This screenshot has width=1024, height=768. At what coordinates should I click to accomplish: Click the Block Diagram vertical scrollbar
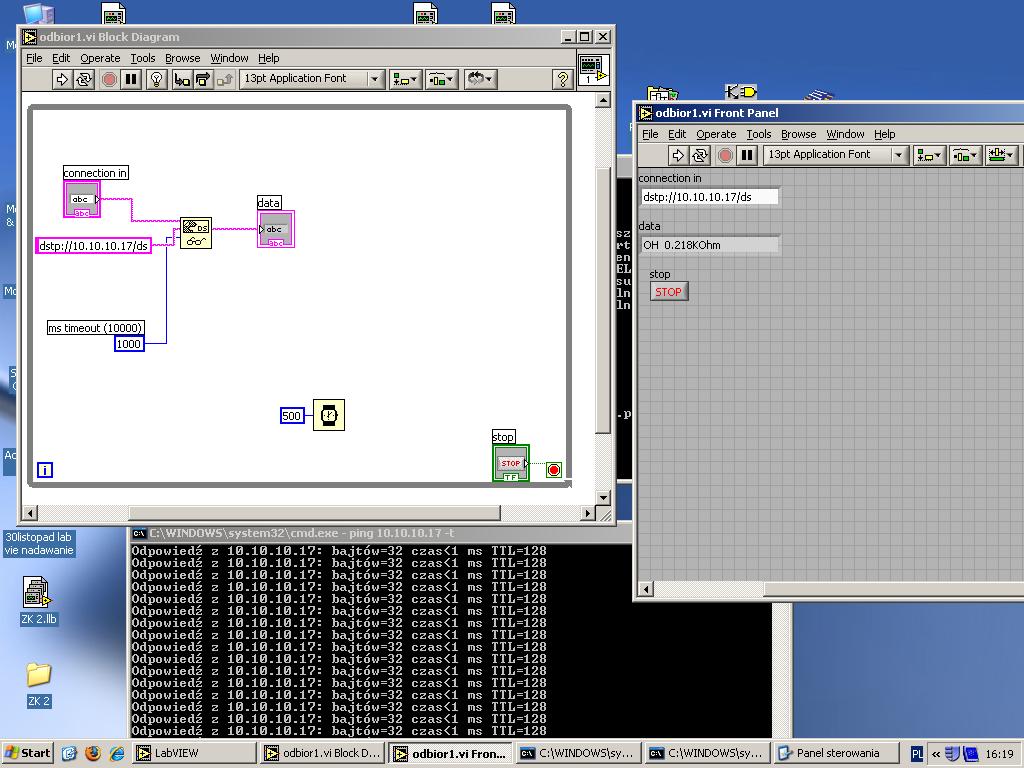[x=603, y=300]
